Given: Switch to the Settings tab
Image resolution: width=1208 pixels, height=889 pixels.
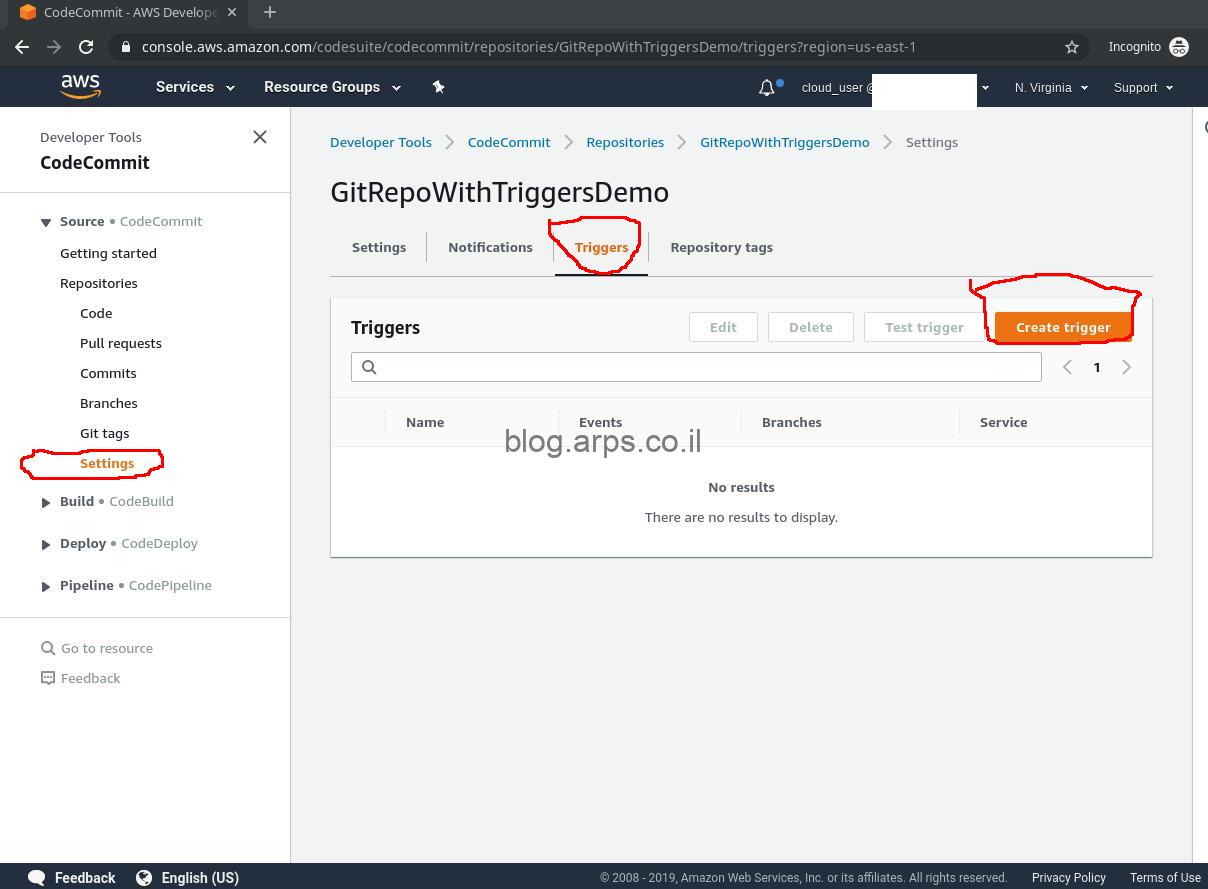Looking at the screenshot, I should 379,247.
